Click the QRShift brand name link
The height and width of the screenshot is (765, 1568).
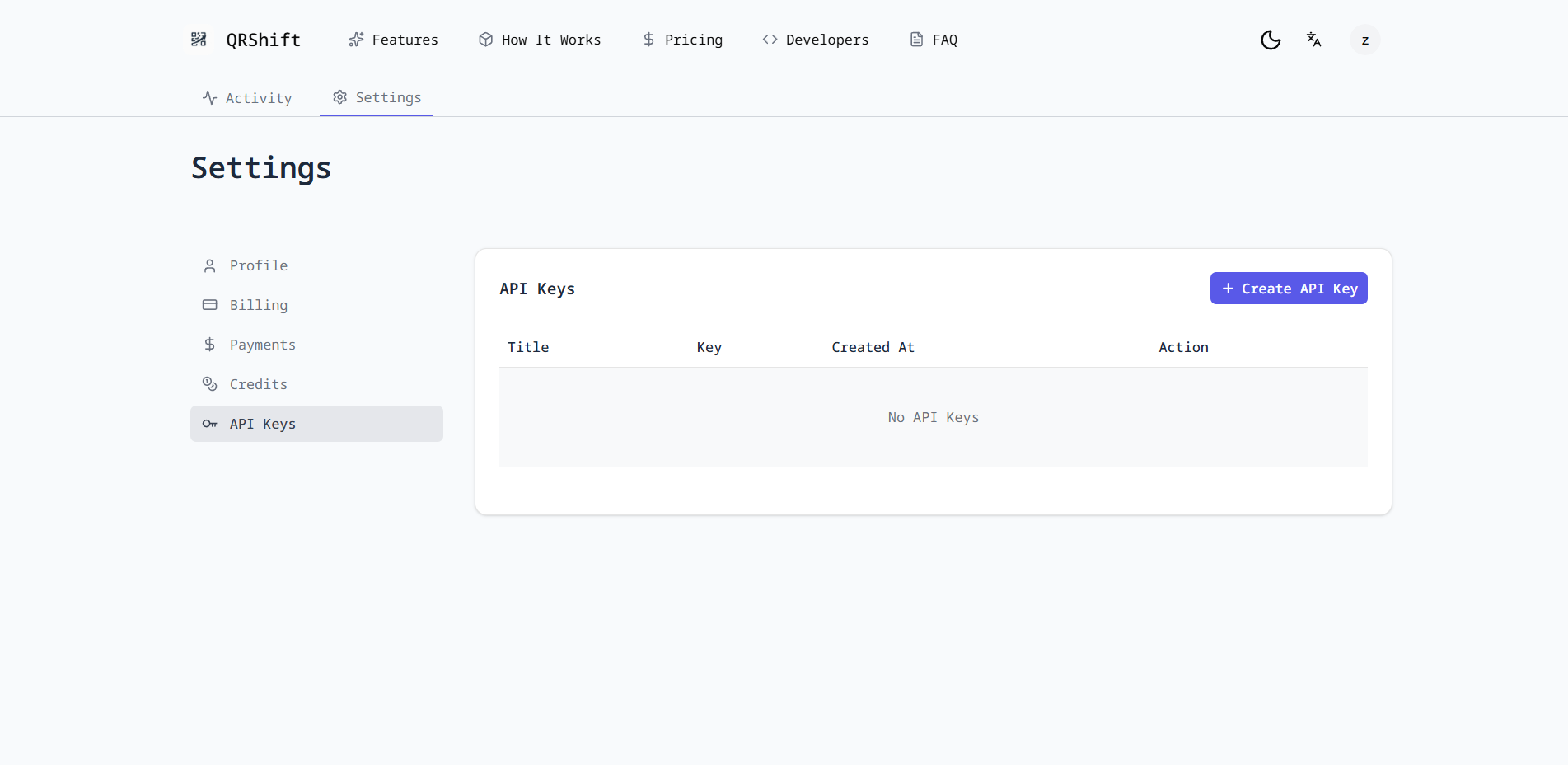[x=263, y=40]
